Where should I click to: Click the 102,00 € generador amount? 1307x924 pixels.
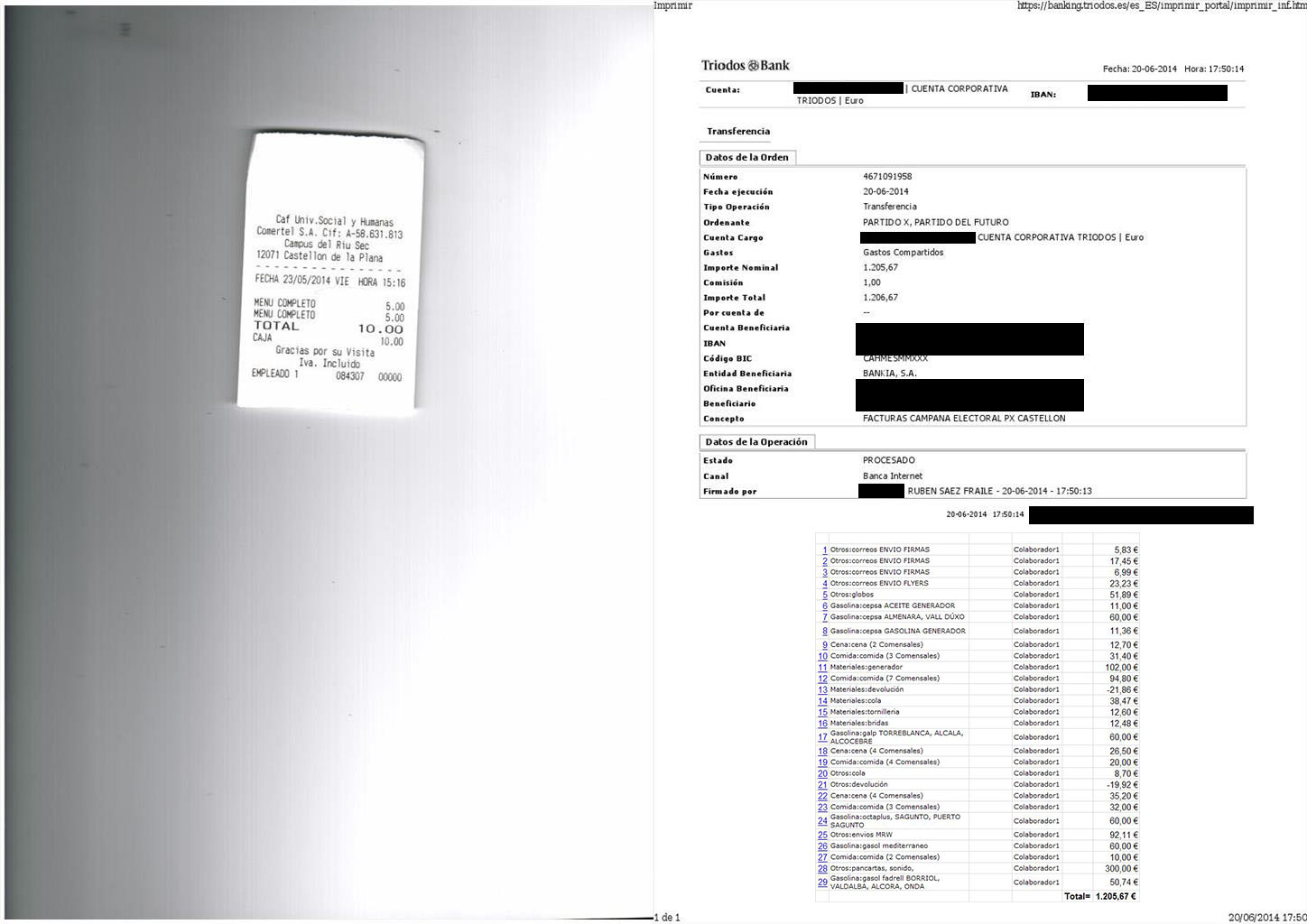(x=1122, y=667)
